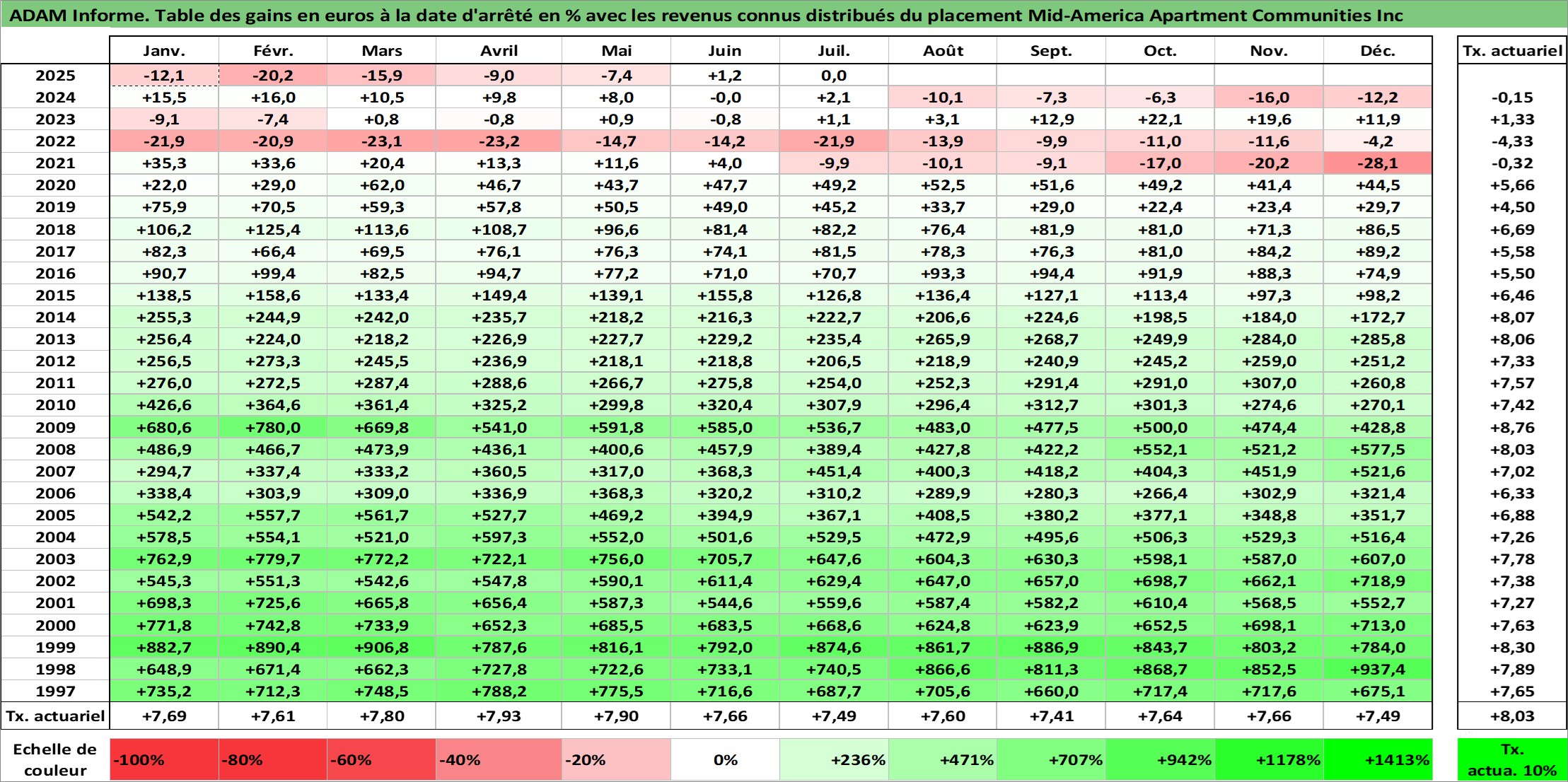Select the Déc. column header
1568x782 pixels.
point(1378,50)
